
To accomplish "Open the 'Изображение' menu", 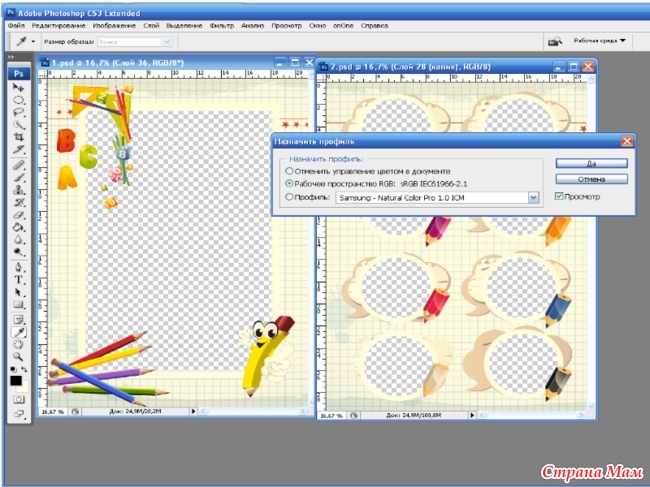I will [115, 23].
